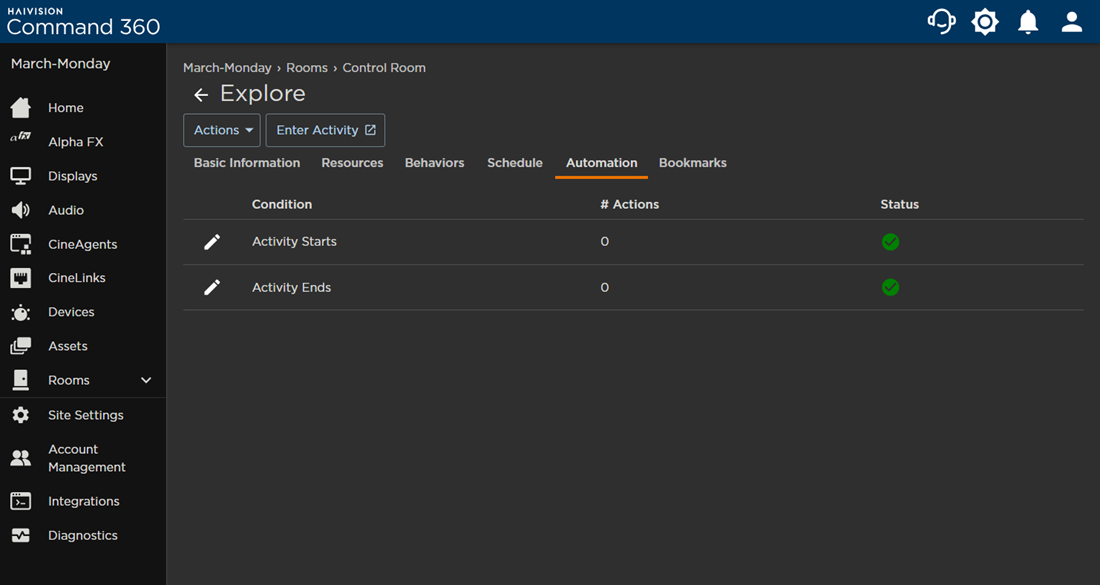Click the Activity Ends condition text
The image size is (1100, 585).
[x=292, y=288]
